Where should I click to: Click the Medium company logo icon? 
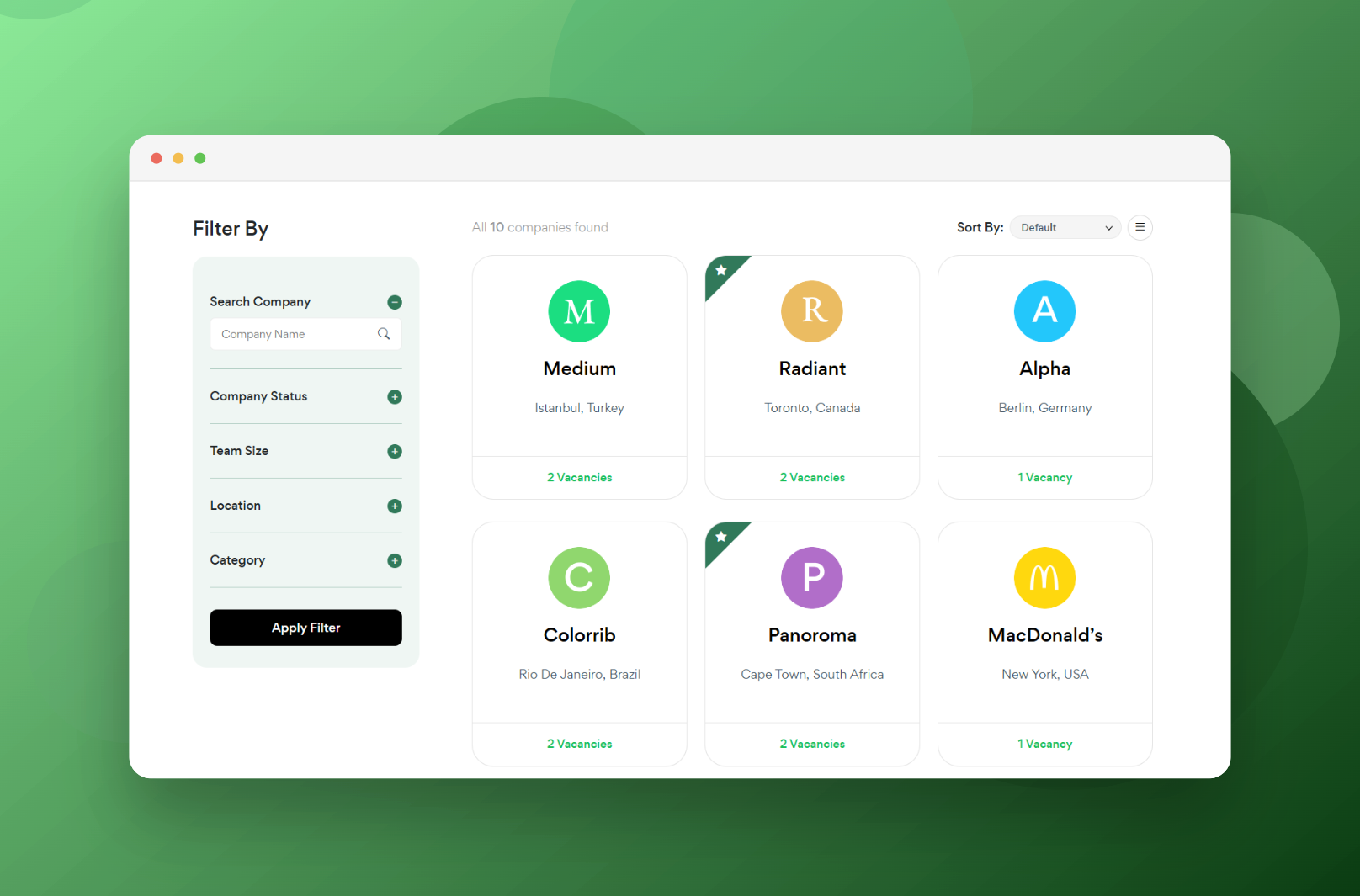(579, 311)
